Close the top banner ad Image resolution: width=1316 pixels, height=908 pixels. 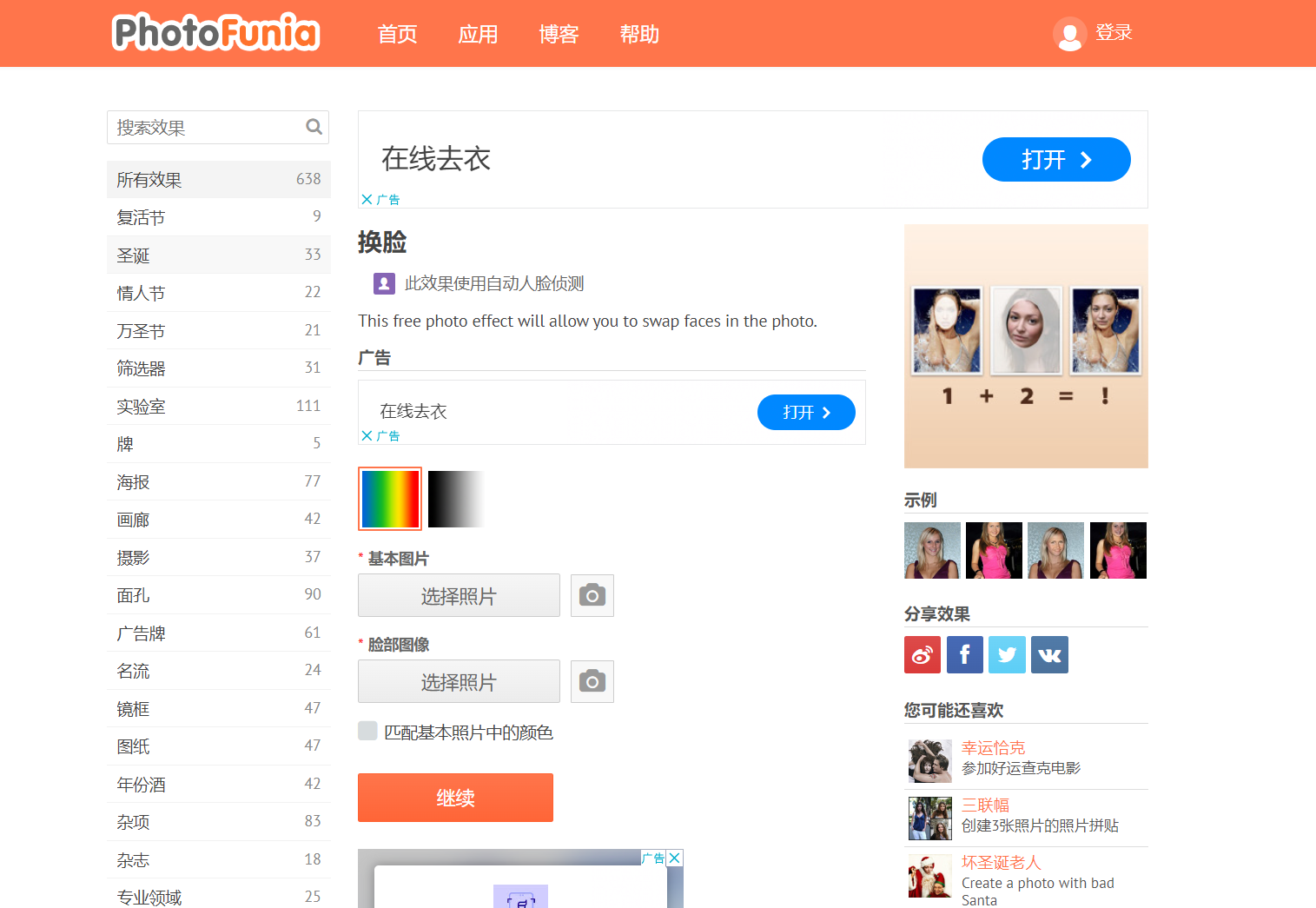(x=367, y=200)
